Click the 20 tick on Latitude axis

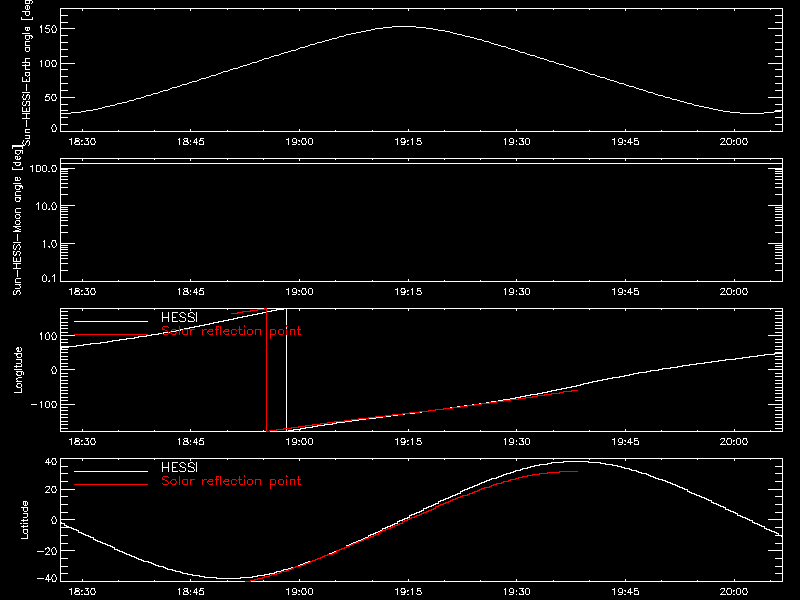[x=51, y=490]
